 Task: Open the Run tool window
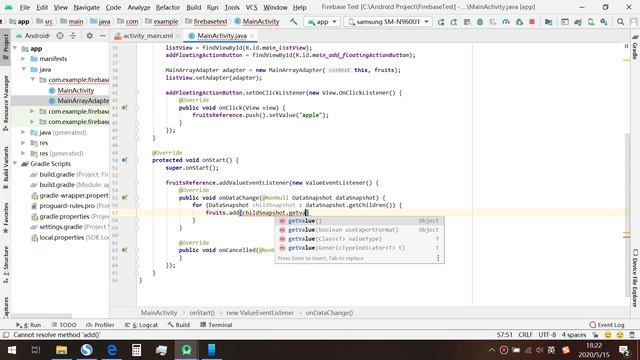pyautogui.click(x=29, y=325)
